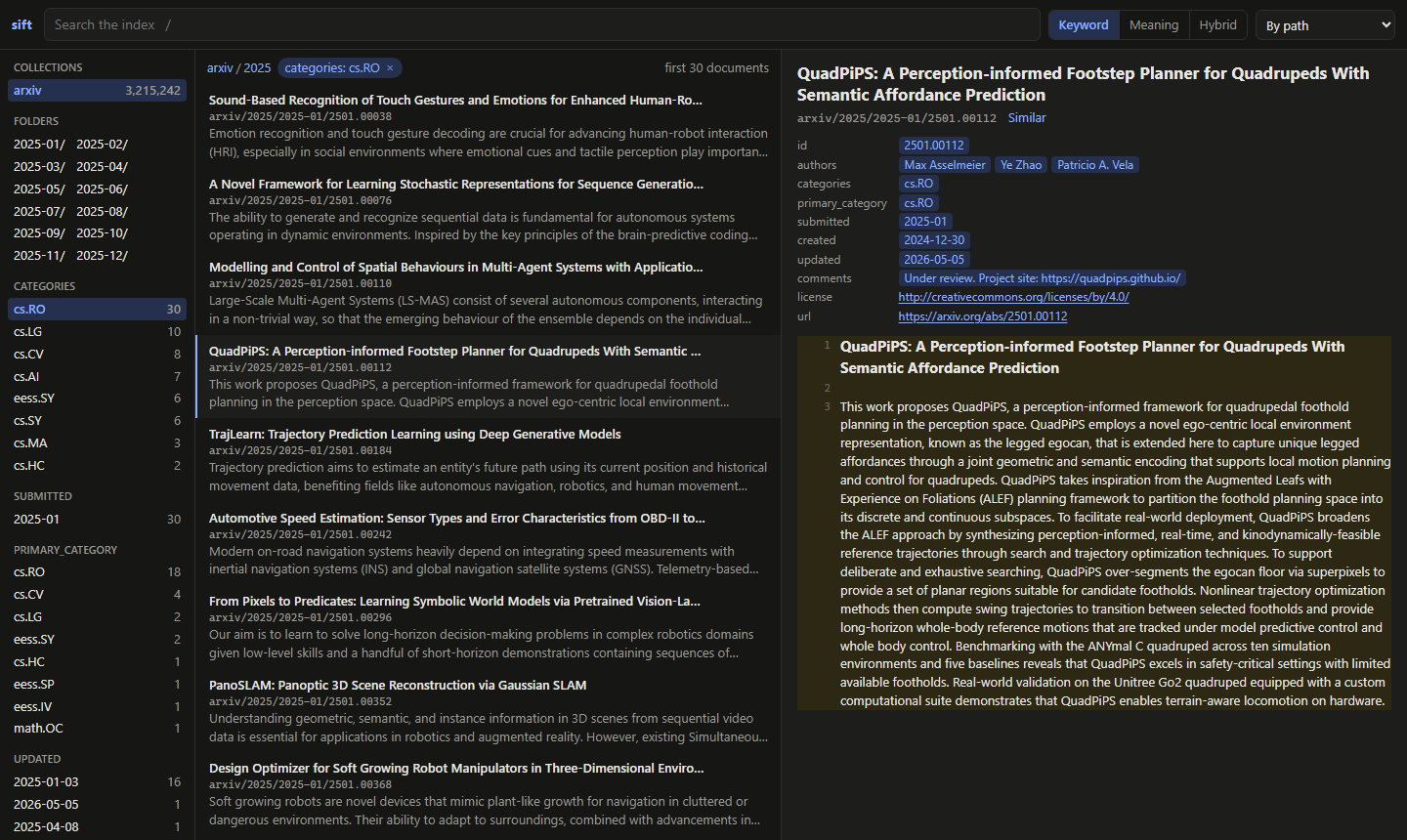Select the arxiv collection
This screenshot has height=840, width=1407.
(97, 91)
